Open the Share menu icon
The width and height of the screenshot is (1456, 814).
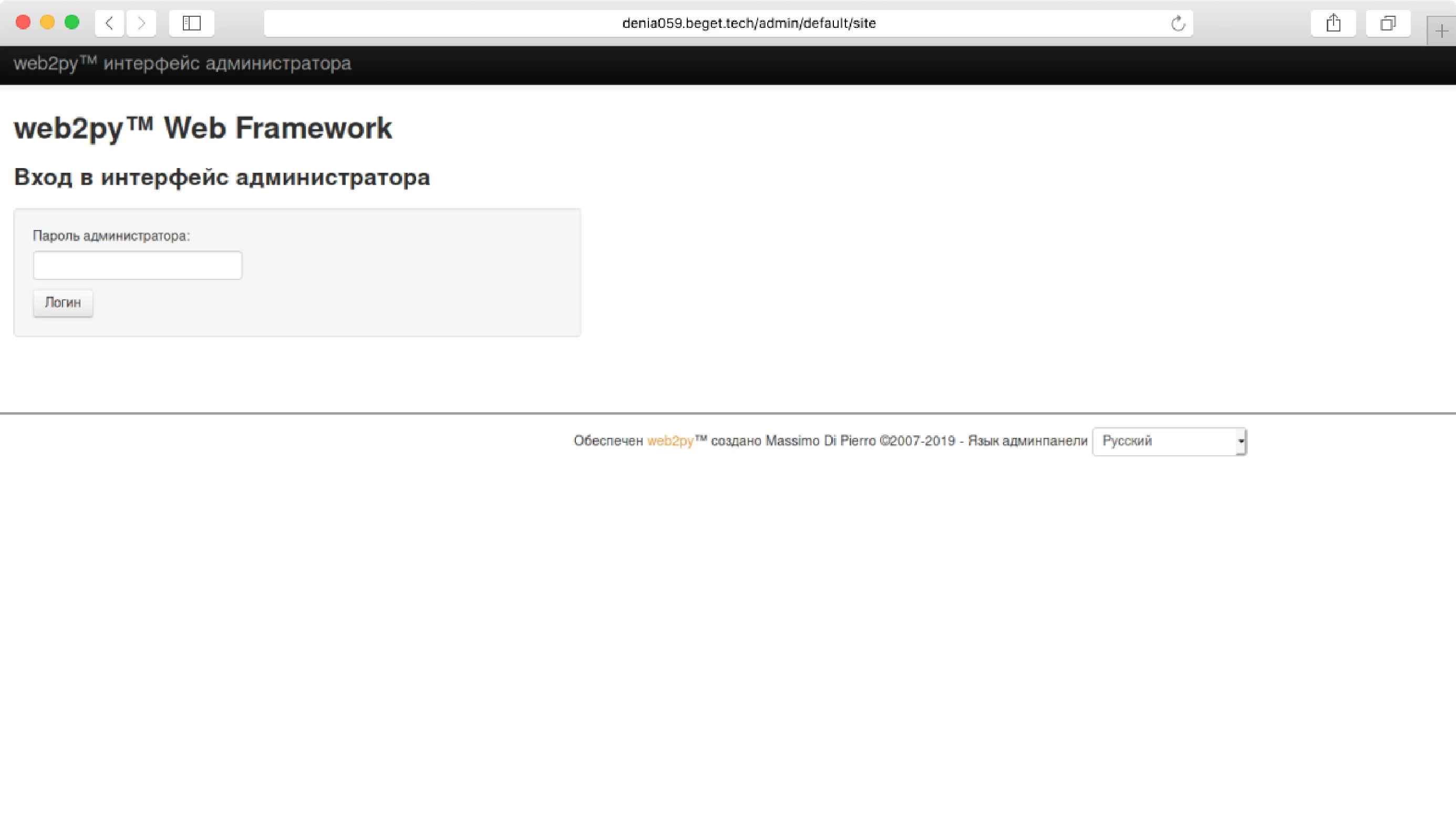click(1334, 23)
